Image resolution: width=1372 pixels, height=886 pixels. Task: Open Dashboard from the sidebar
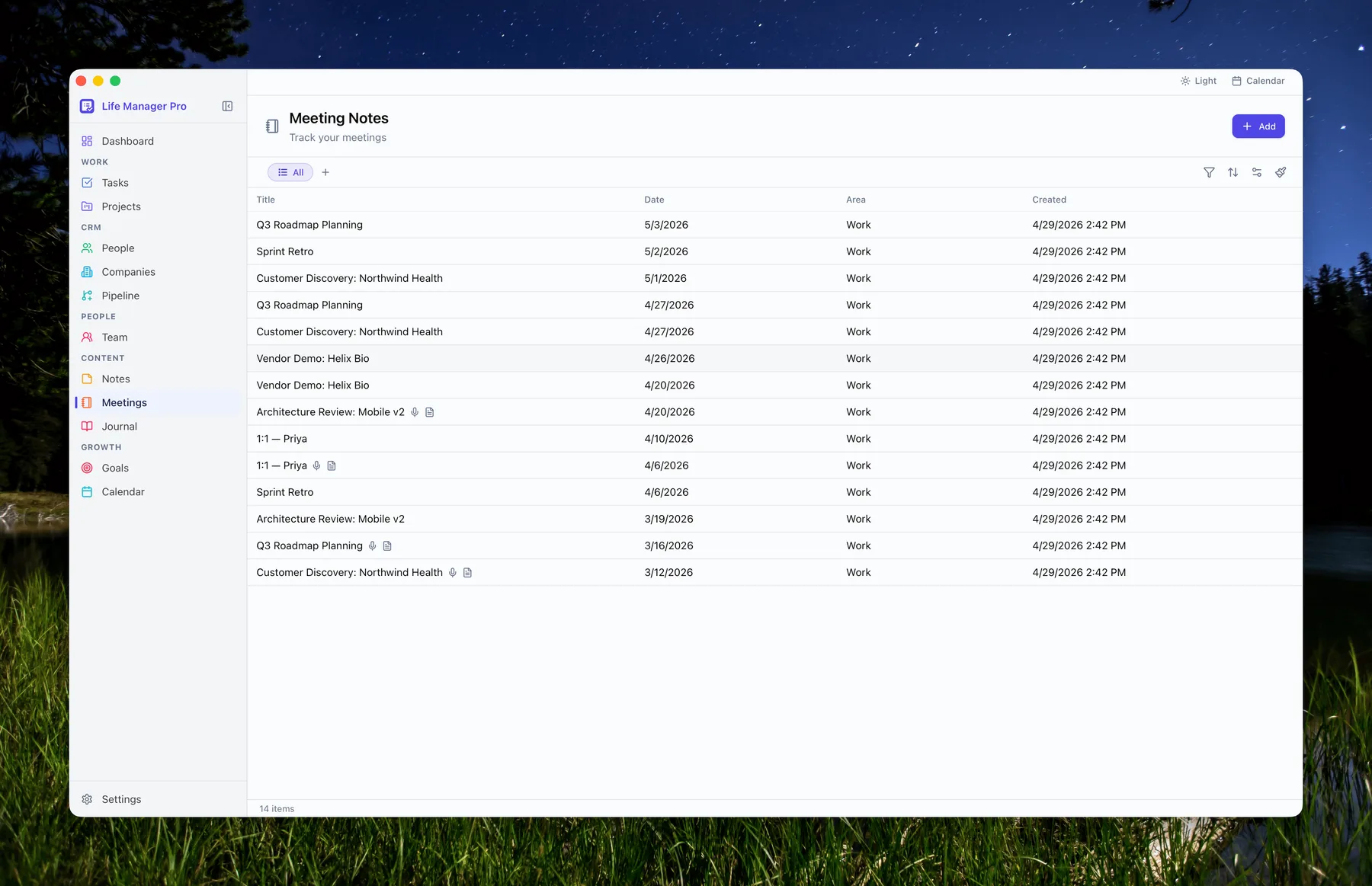tap(158, 141)
